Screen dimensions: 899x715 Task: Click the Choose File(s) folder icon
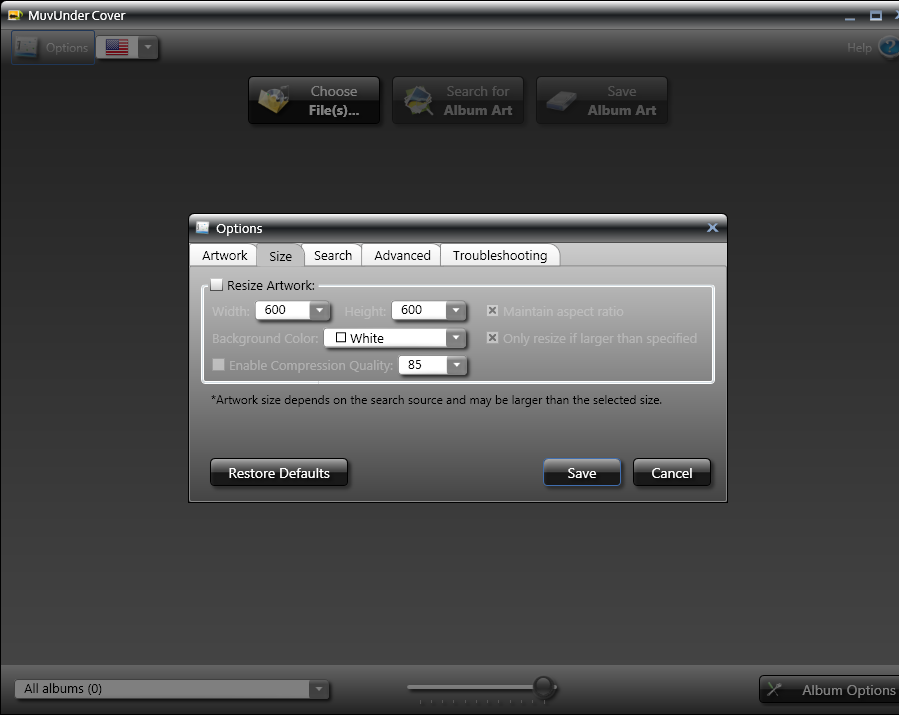point(274,101)
